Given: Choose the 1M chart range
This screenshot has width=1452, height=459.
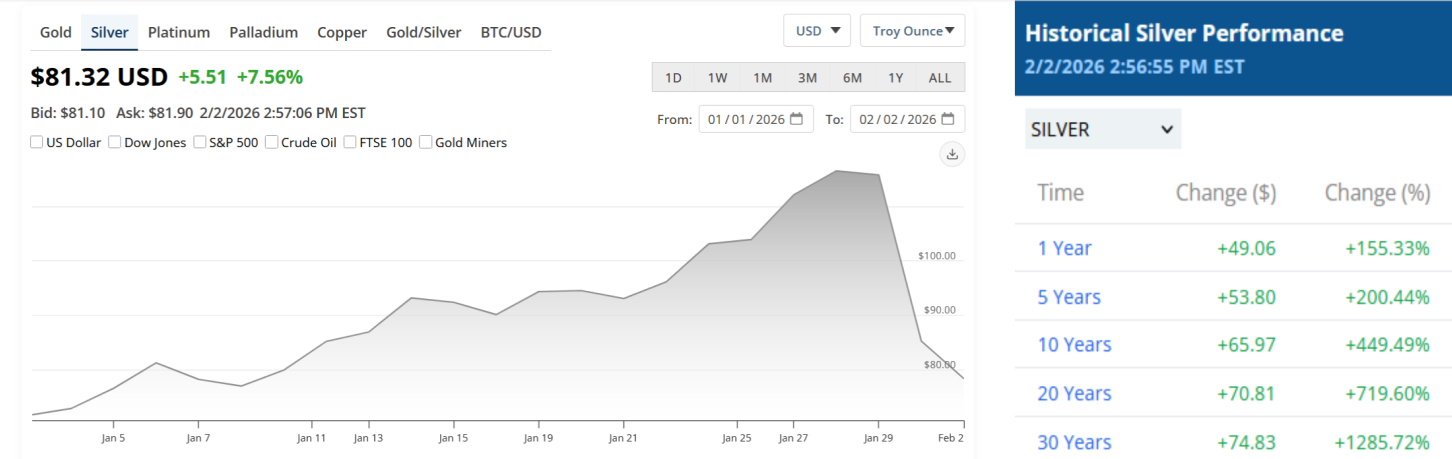Looking at the screenshot, I should (762, 77).
